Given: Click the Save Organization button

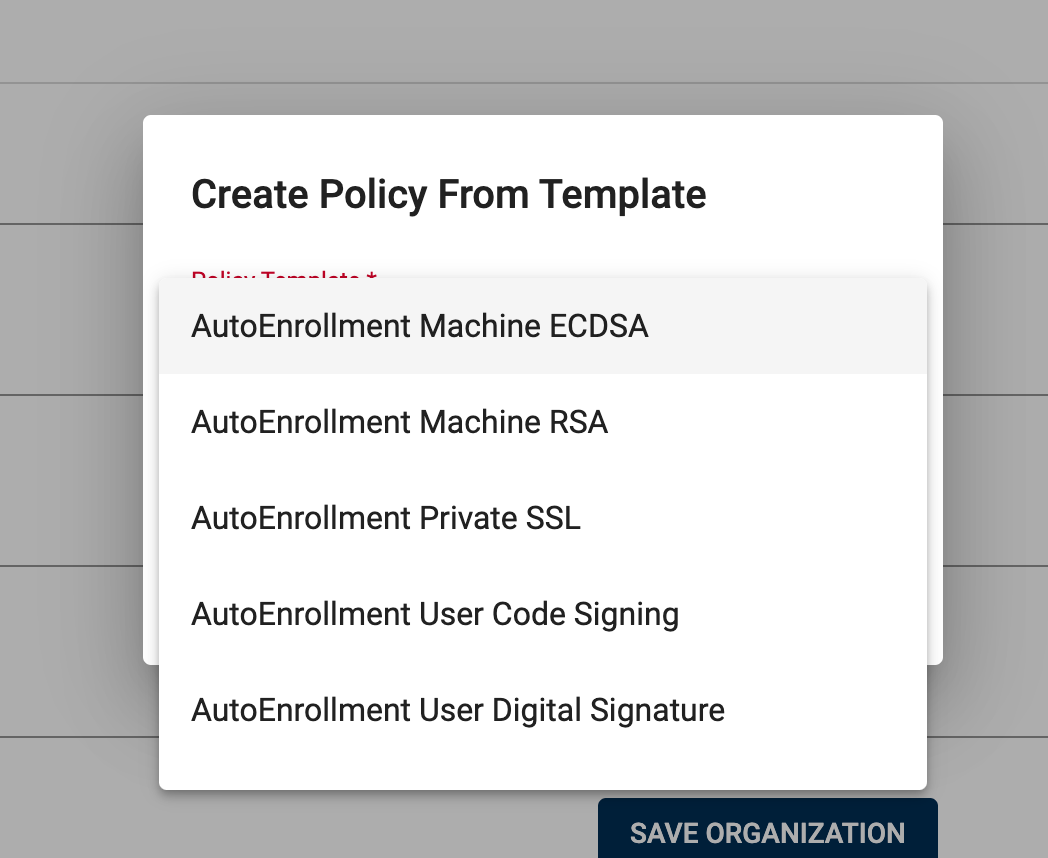Looking at the screenshot, I should pyautogui.click(x=767, y=832).
